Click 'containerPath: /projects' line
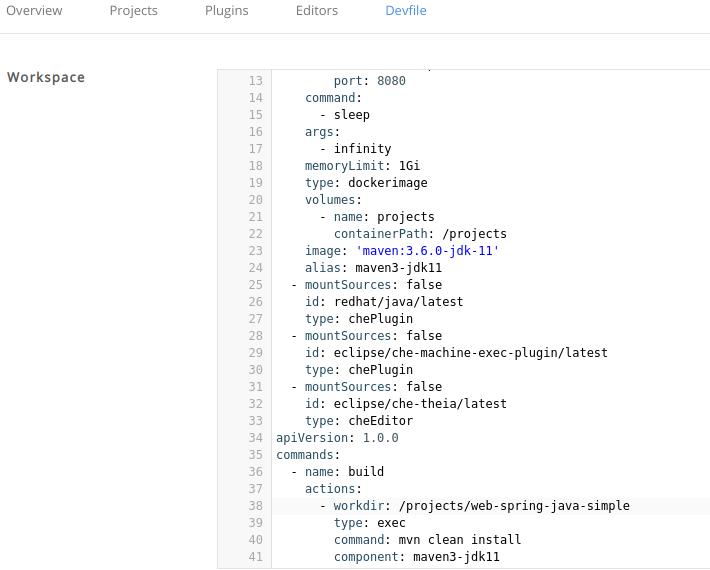710x570 pixels. click(420, 234)
